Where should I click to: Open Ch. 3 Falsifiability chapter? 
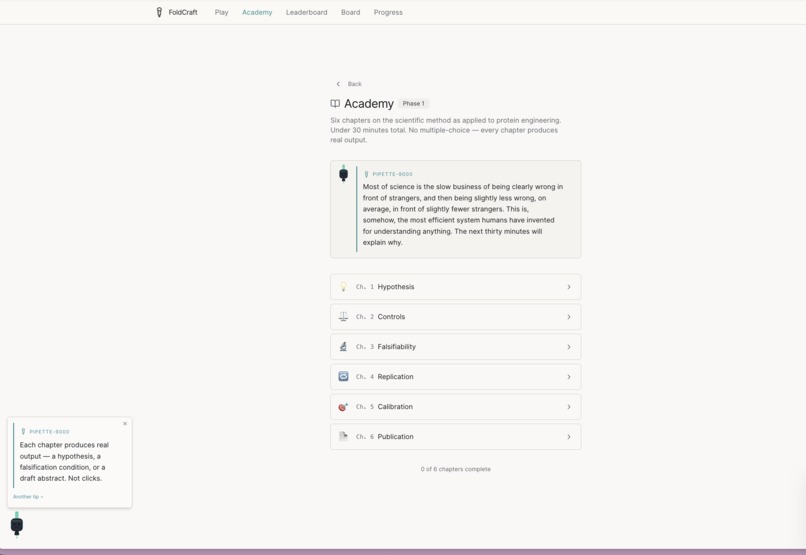(455, 347)
